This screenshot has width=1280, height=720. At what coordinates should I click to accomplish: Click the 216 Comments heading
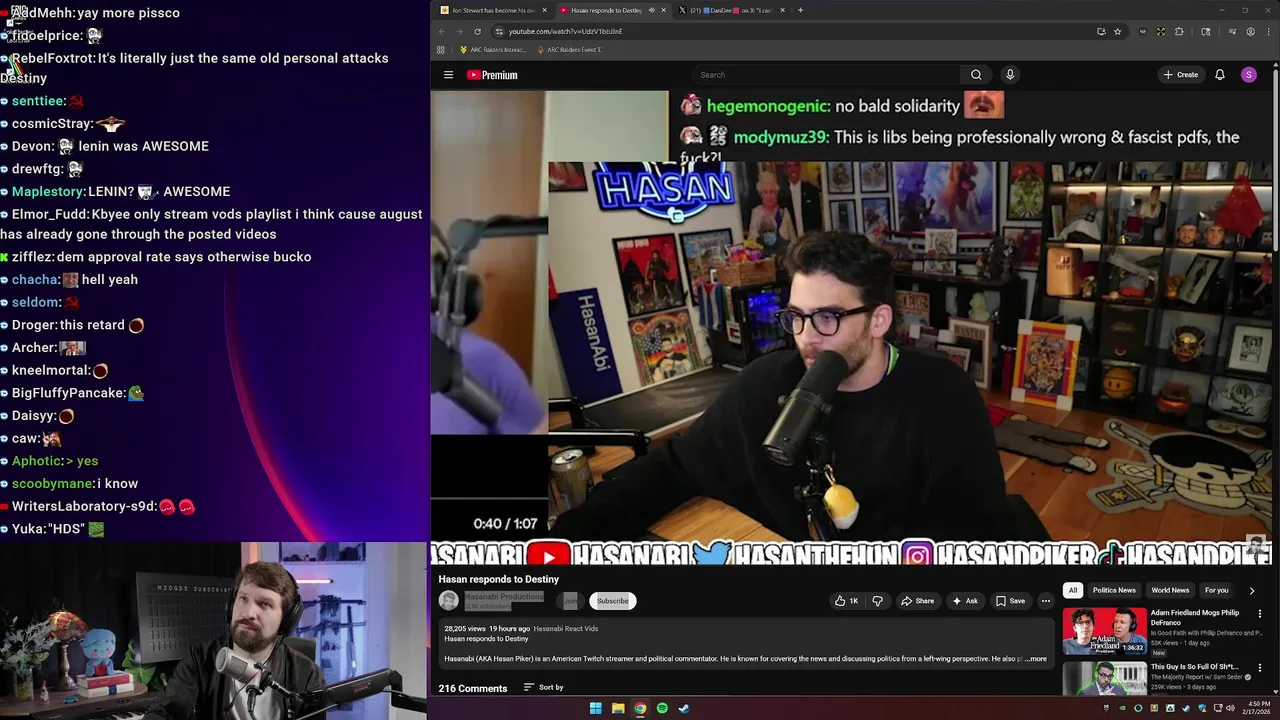point(473,688)
